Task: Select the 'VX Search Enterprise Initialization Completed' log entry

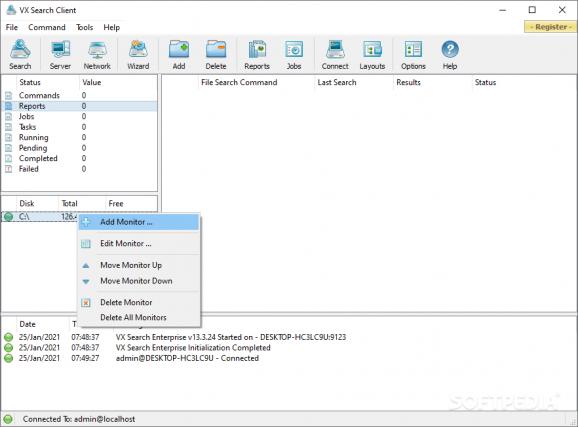Action: point(193,347)
